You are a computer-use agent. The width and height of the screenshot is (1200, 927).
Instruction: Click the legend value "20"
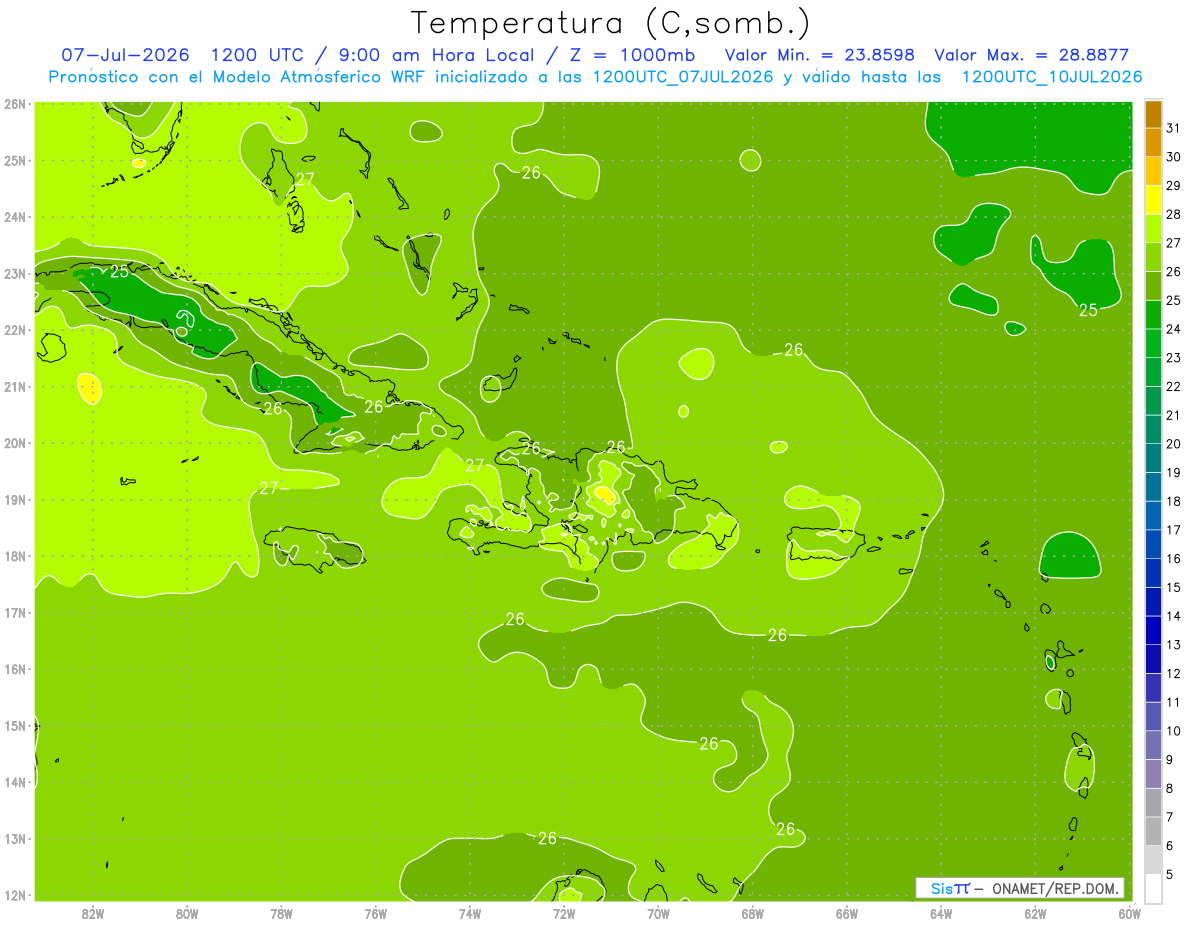pyautogui.click(x=1174, y=444)
